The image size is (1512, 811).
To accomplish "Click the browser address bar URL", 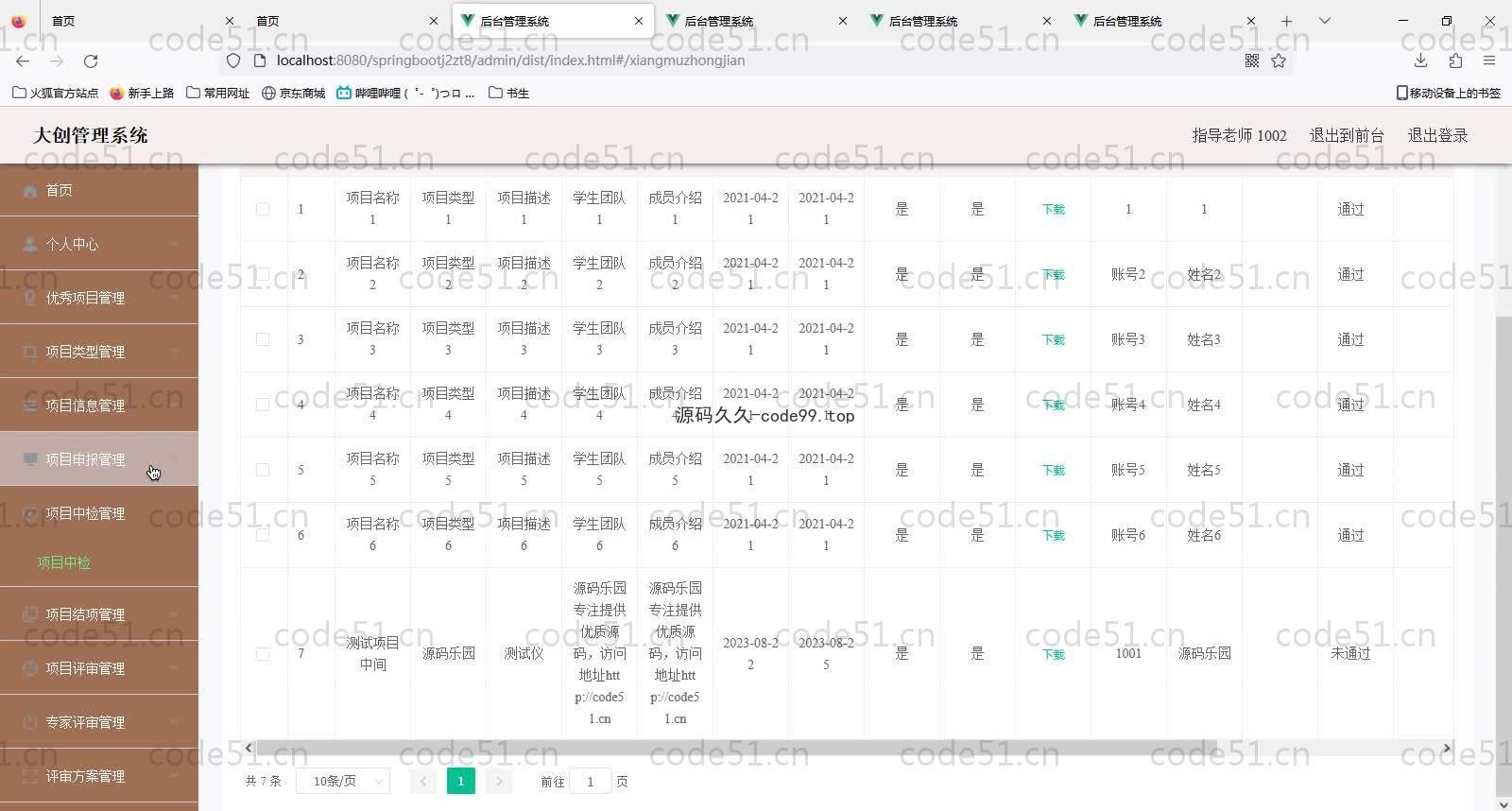I will pos(510,60).
